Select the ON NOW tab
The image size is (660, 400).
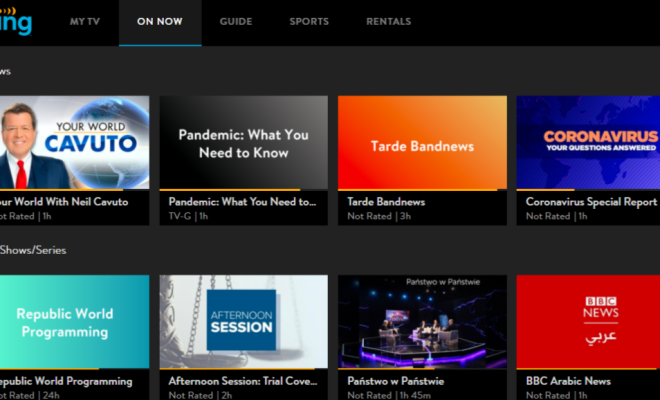(x=160, y=21)
